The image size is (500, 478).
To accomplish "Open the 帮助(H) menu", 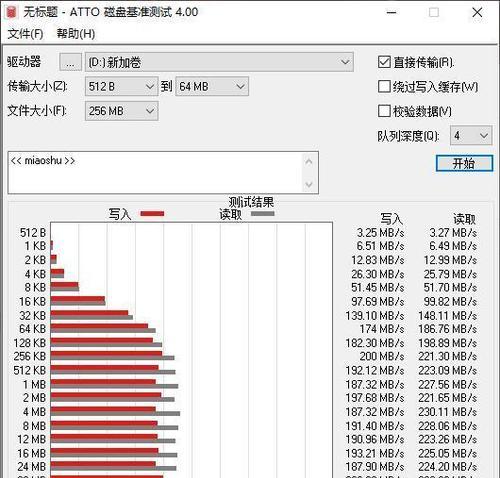I will coord(76,34).
